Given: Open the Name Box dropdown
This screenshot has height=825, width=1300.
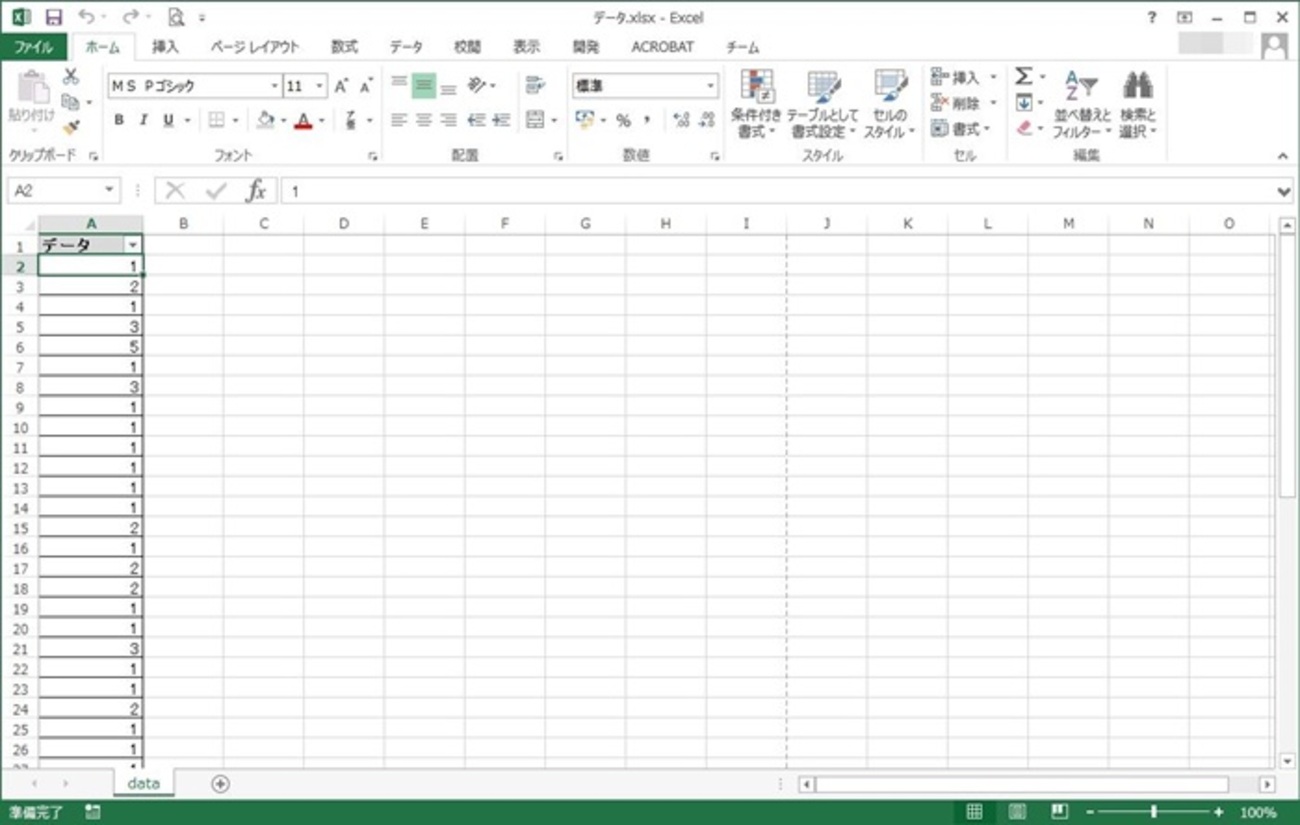Looking at the screenshot, I should [110, 190].
